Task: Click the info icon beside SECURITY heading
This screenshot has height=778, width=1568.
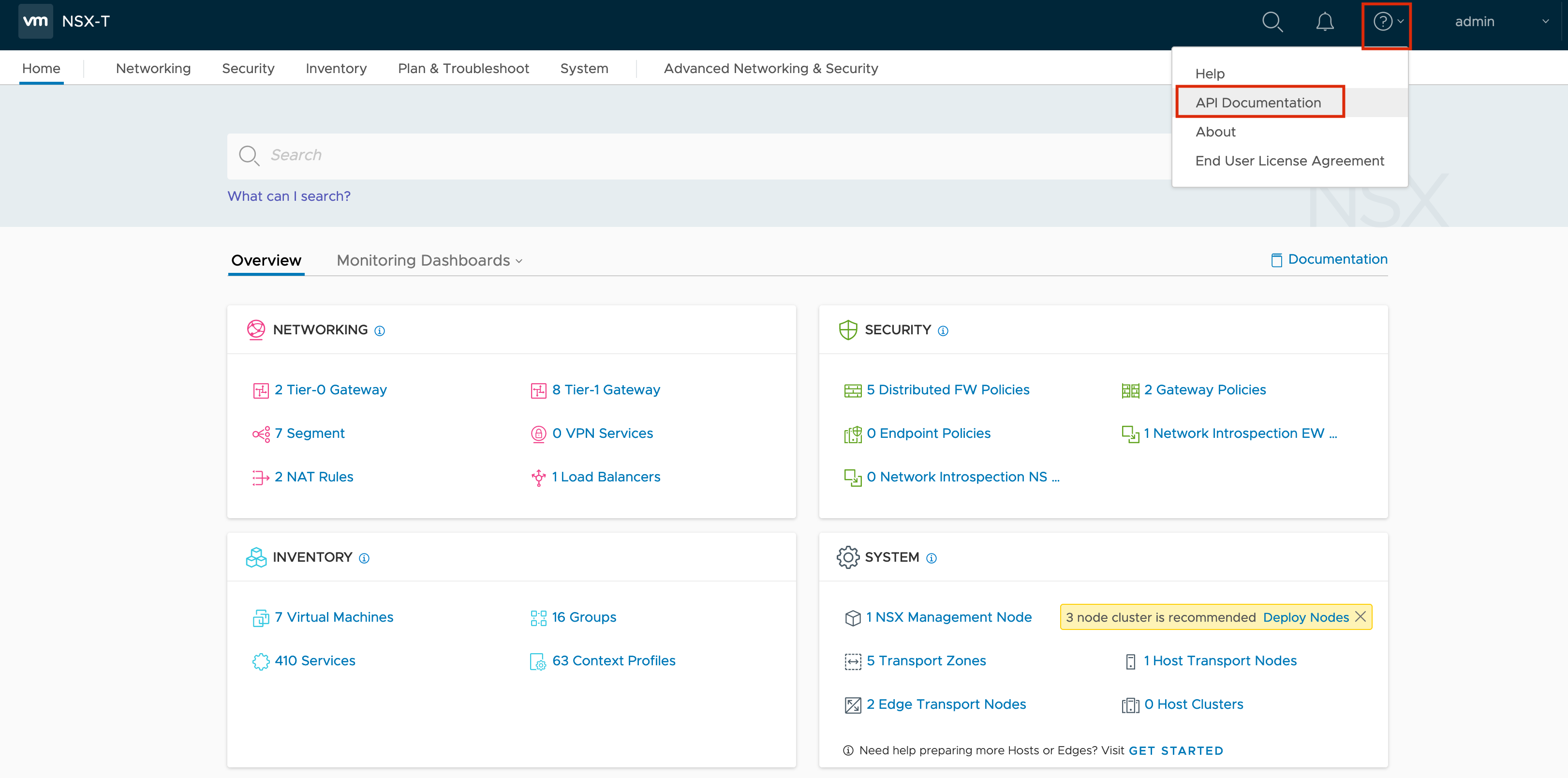Action: [x=944, y=330]
